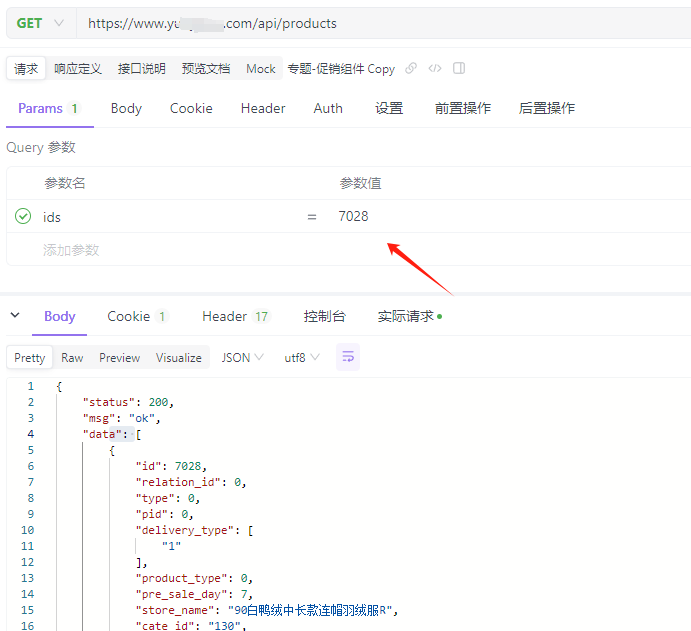Click the Query 参数 heading

click(x=41, y=147)
